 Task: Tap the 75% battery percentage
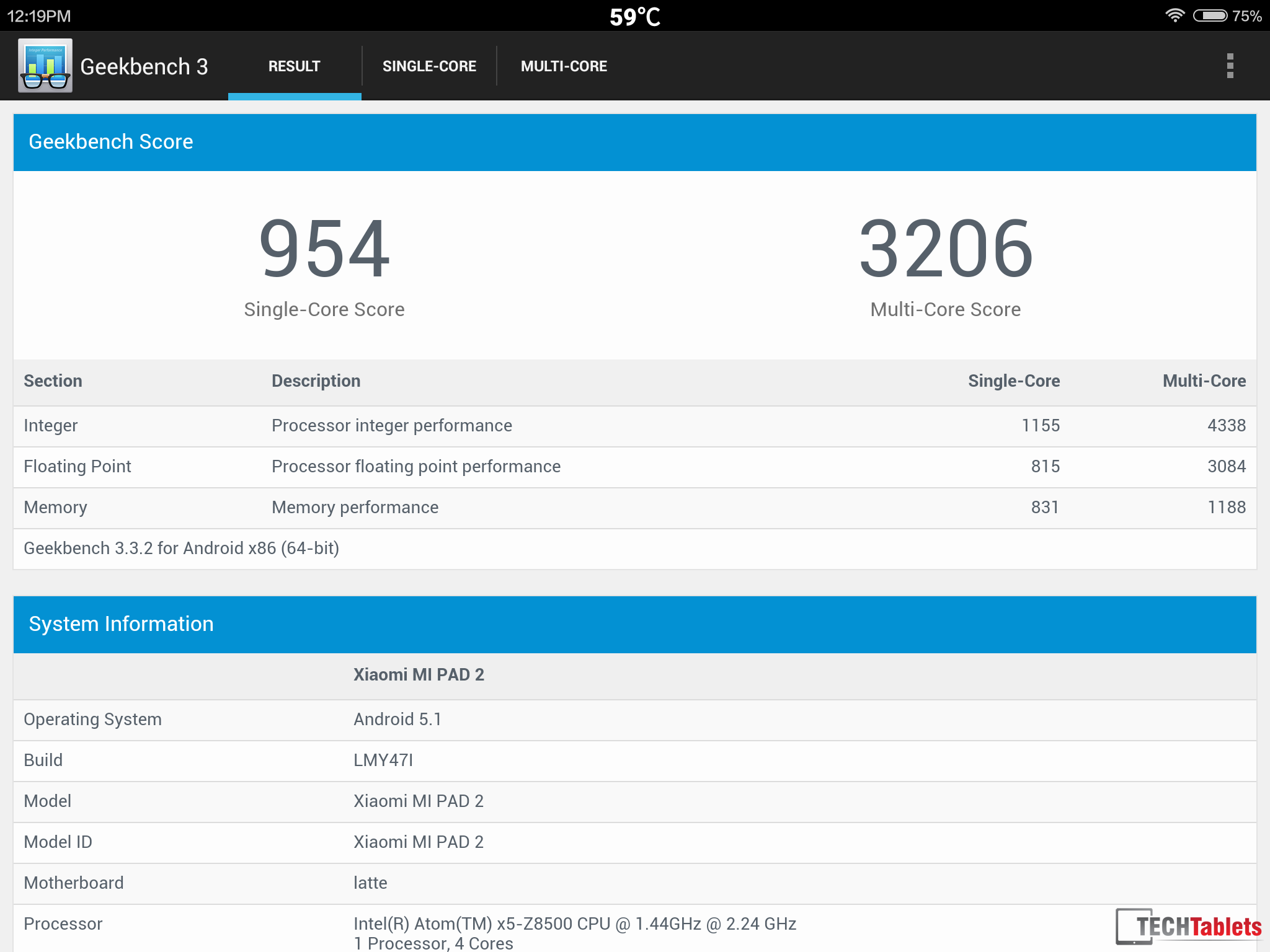[1247, 16]
